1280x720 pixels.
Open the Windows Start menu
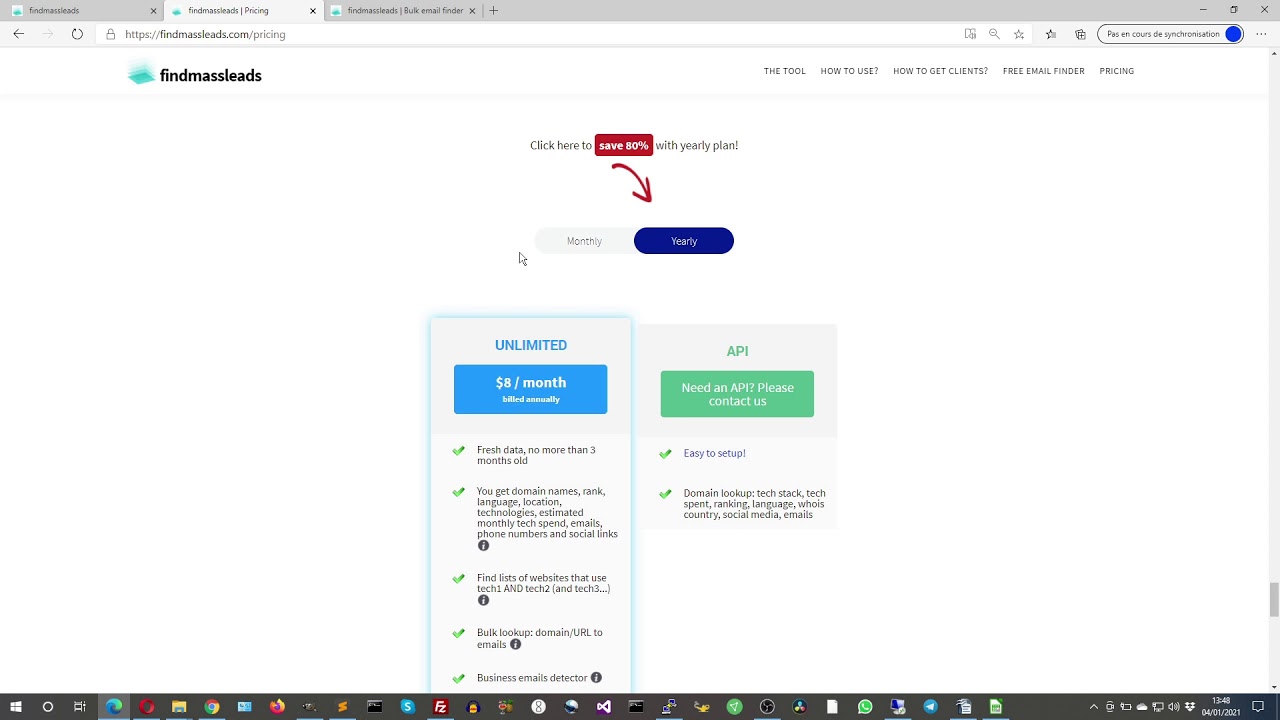pyautogui.click(x=15, y=707)
